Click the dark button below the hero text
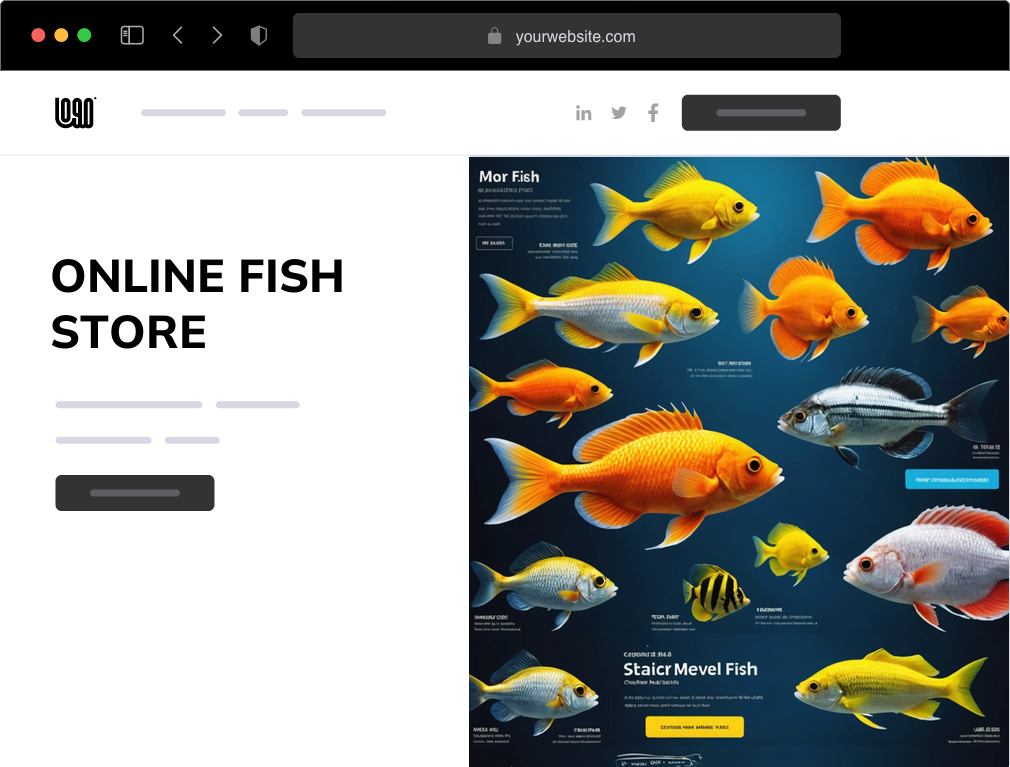This screenshot has width=1010, height=767. [135, 493]
